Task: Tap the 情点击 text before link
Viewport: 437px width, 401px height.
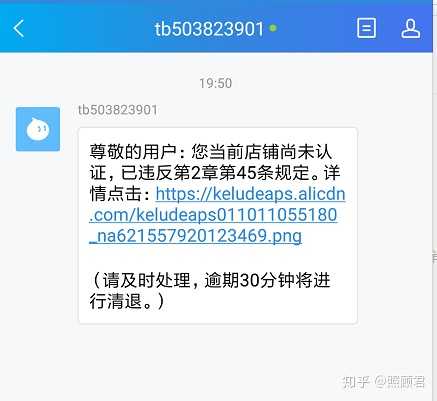Action: click(116, 194)
